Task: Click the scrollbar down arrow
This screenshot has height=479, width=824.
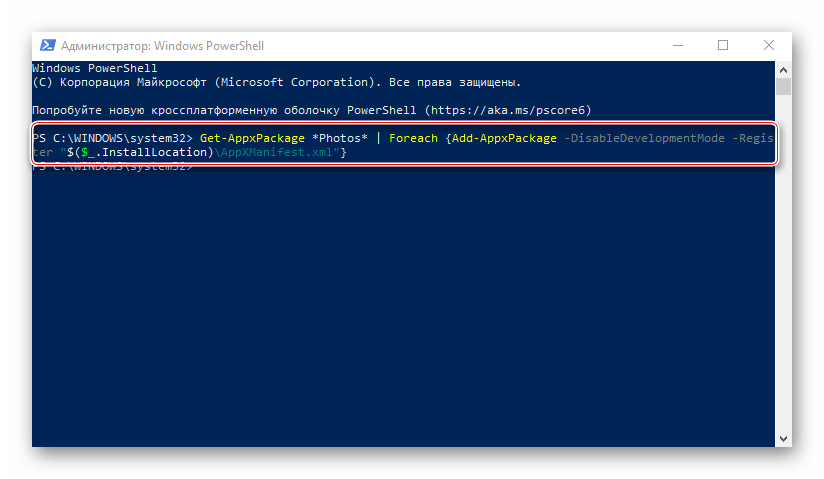Action: tap(783, 439)
